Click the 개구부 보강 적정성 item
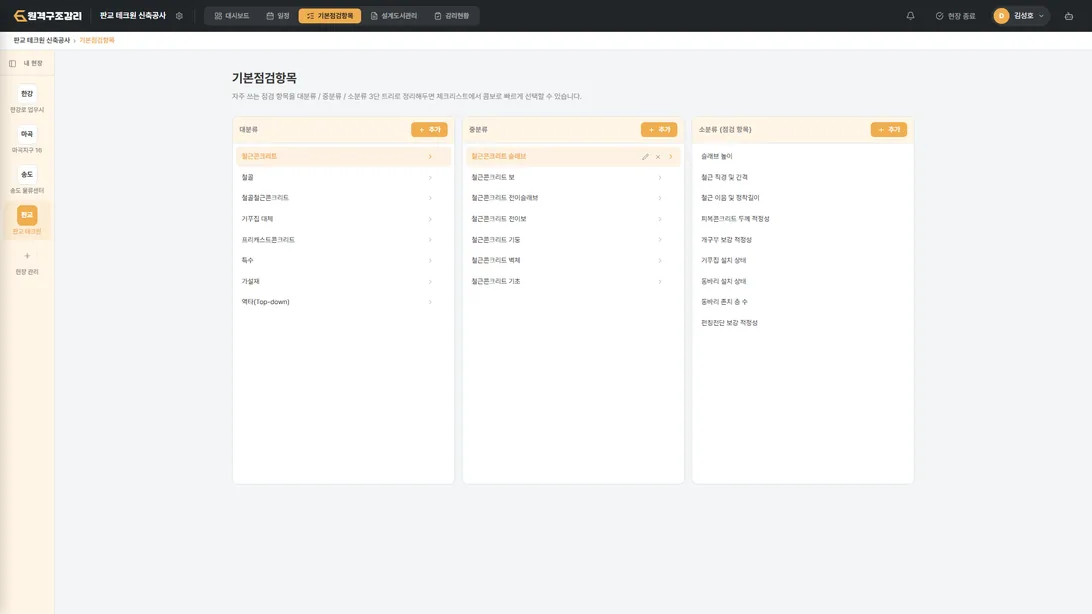Screen dimensions: 1092x614 pos(726,239)
